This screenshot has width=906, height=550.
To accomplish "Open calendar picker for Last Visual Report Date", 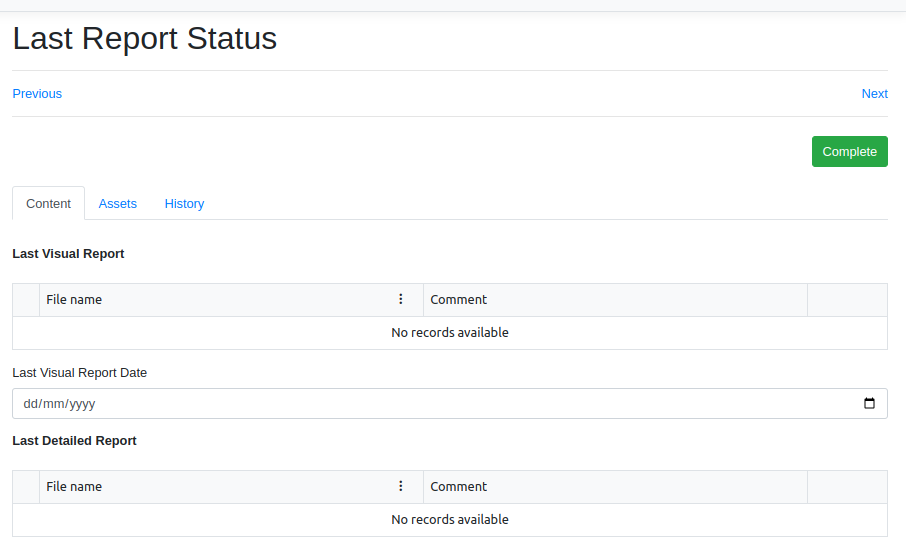I will tap(869, 404).
